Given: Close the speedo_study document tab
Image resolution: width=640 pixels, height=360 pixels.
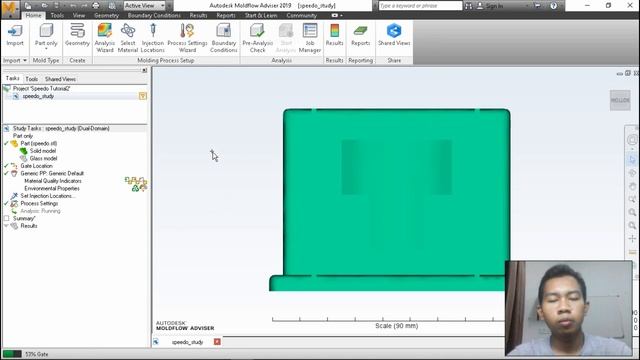Looking at the screenshot, I should (217, 342).
